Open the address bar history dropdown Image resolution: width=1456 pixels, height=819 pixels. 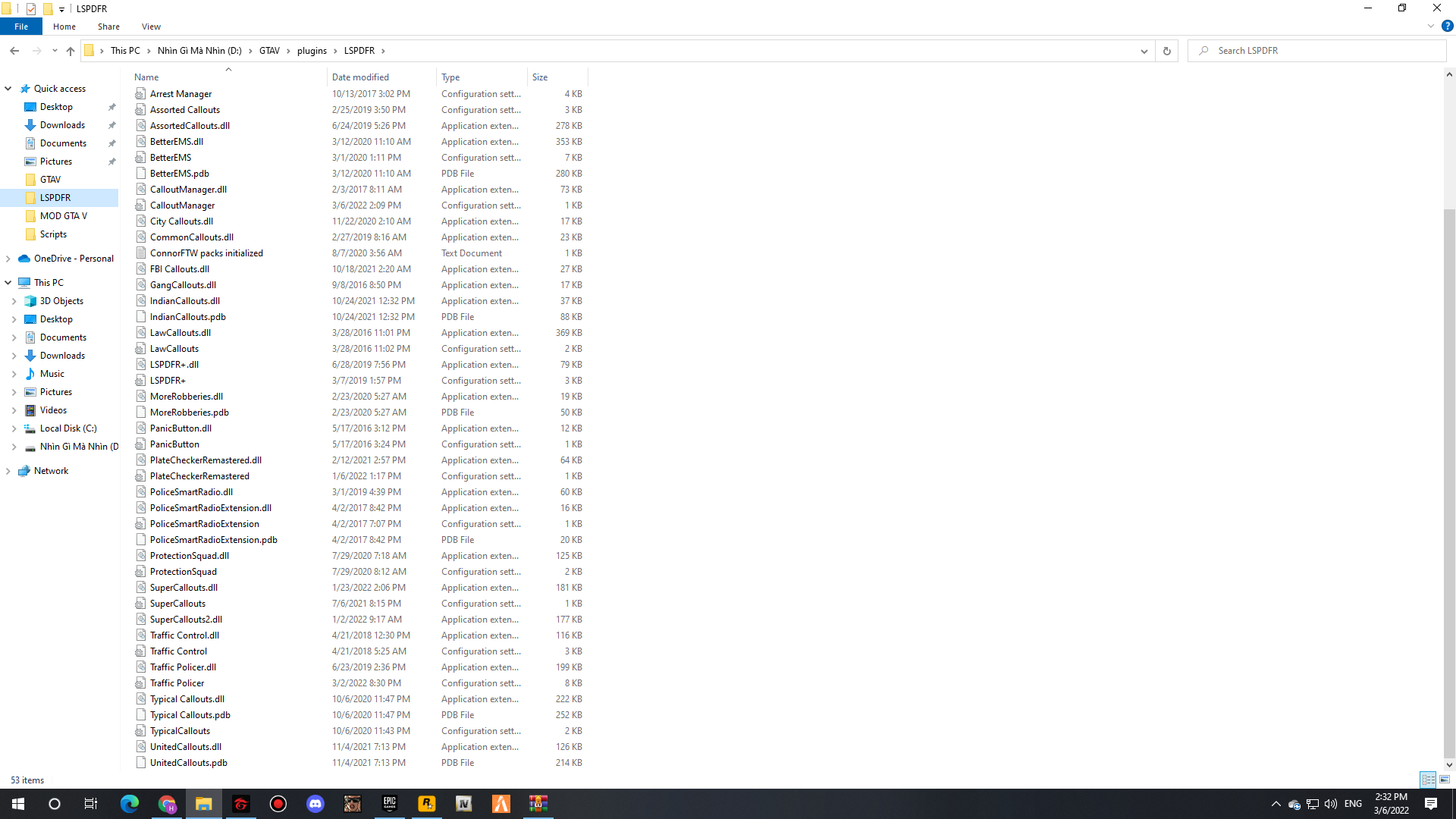[1144, 51]
